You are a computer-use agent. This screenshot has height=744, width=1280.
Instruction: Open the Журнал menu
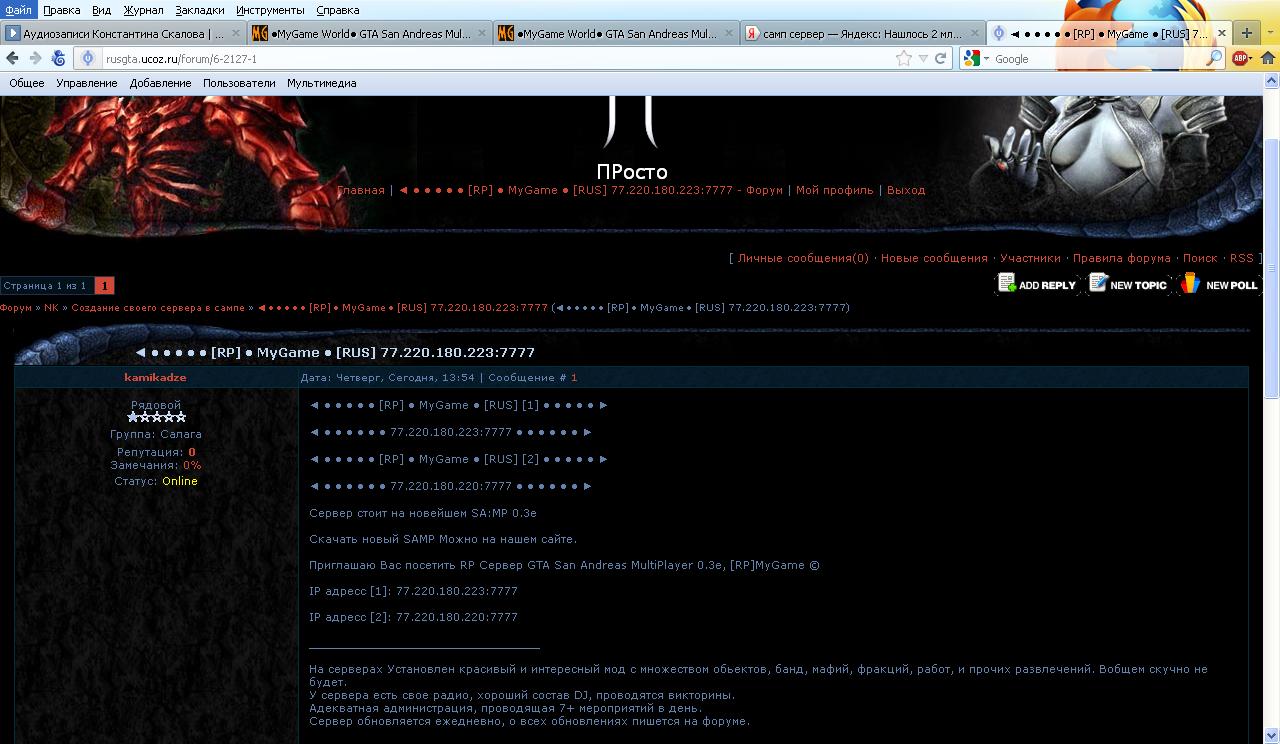[143, 10]
